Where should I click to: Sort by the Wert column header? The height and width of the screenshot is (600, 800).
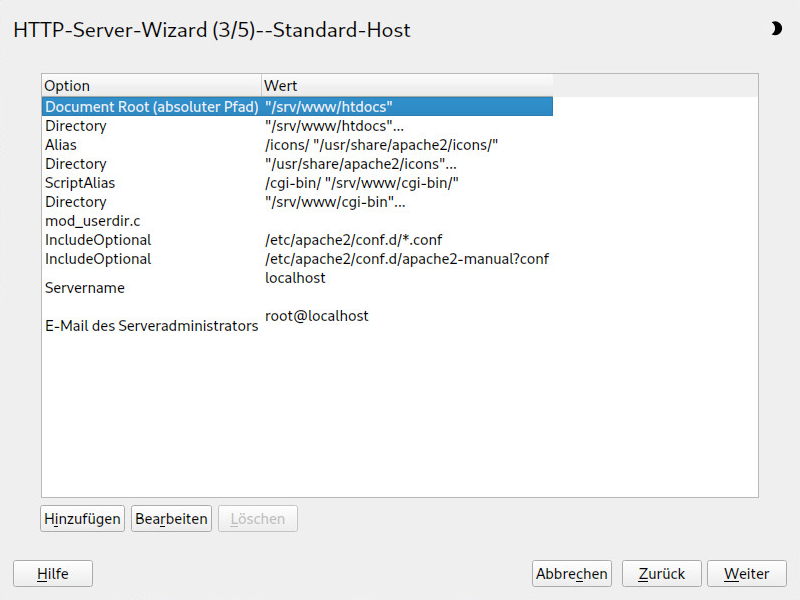(x=407, y=86)
